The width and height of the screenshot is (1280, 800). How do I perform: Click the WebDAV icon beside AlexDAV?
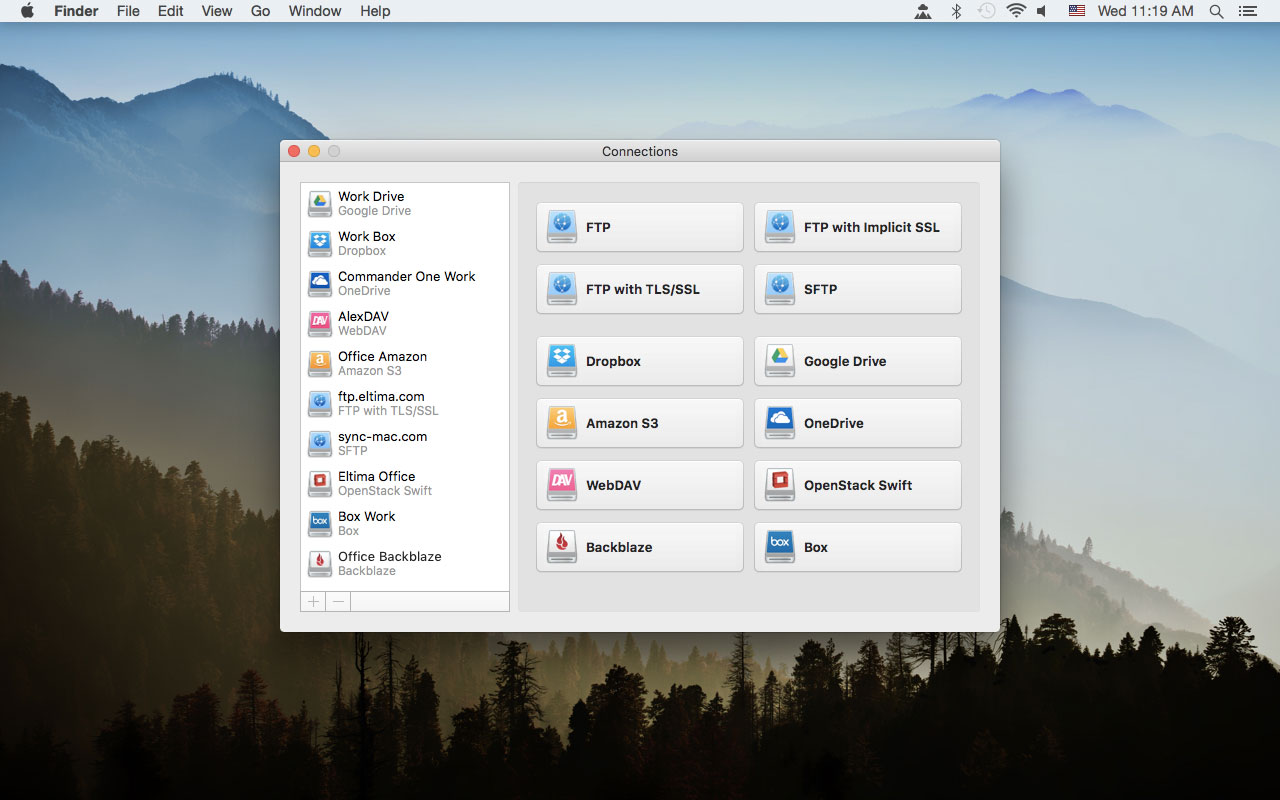click(x=320, y=323)
